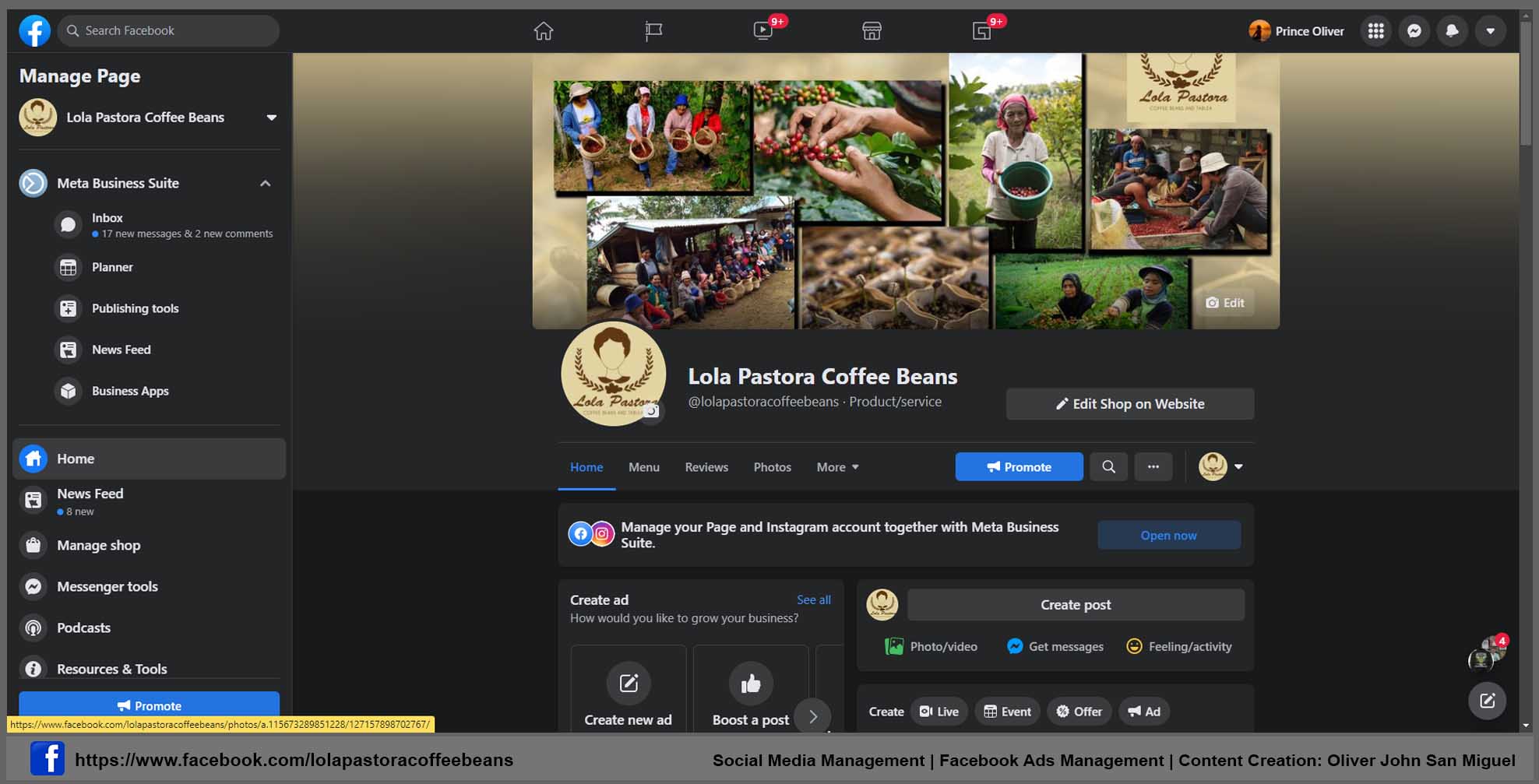1539x784 pixels.
Task: Open the Pages flag icon in top navigation
Action: coord(653,31)
